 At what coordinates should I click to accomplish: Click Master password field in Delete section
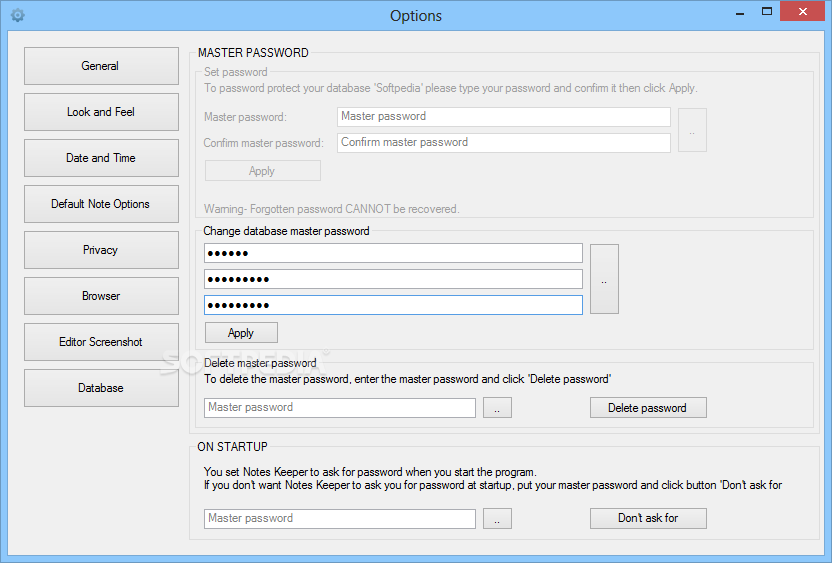click(340, 408)
